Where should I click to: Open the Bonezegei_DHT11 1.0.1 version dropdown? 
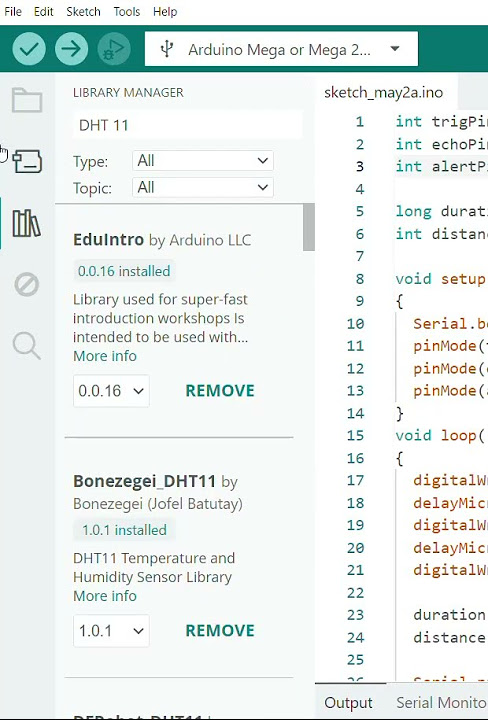click(111, 631)
